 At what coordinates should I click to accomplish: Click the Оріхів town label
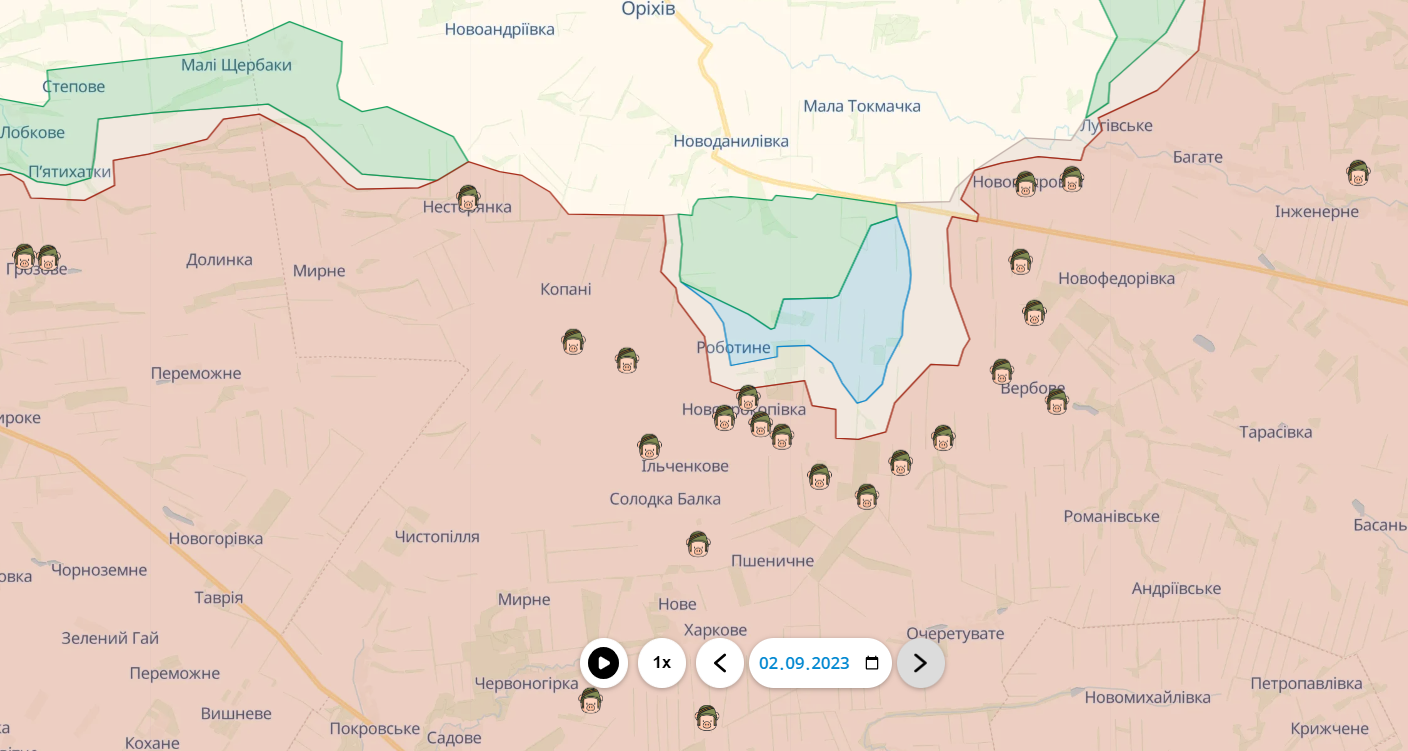648,9
